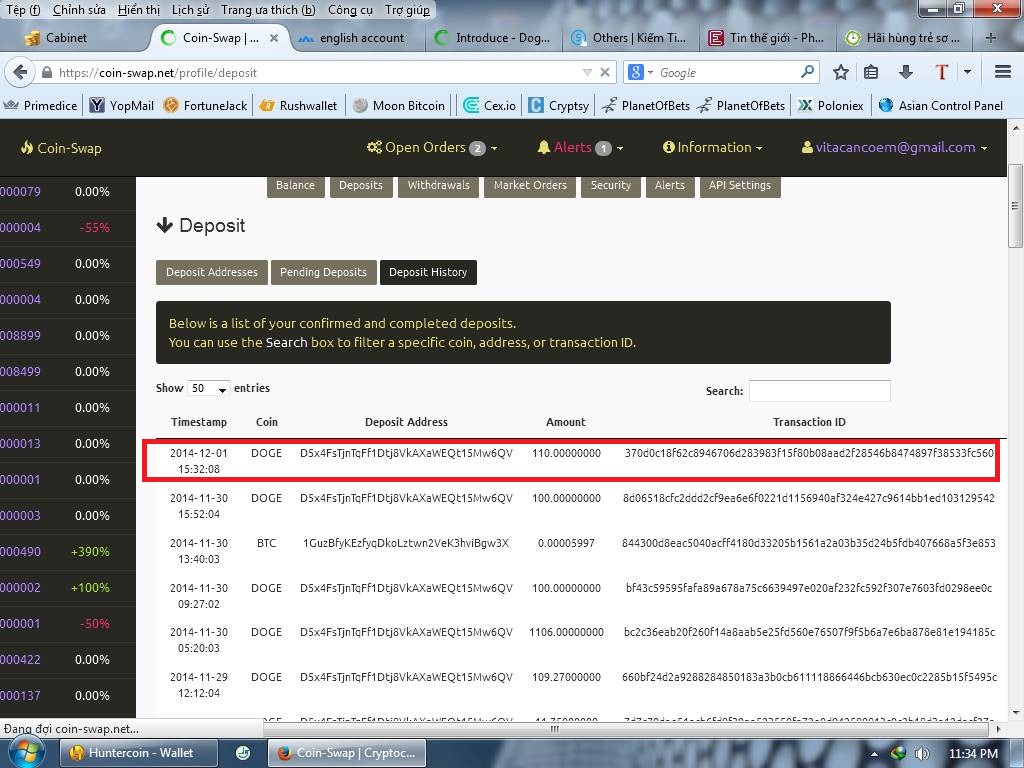This screenshot has height=768, width=1024.
Task: Open the Pending Deposits view
Action: (x=321, y=271)
